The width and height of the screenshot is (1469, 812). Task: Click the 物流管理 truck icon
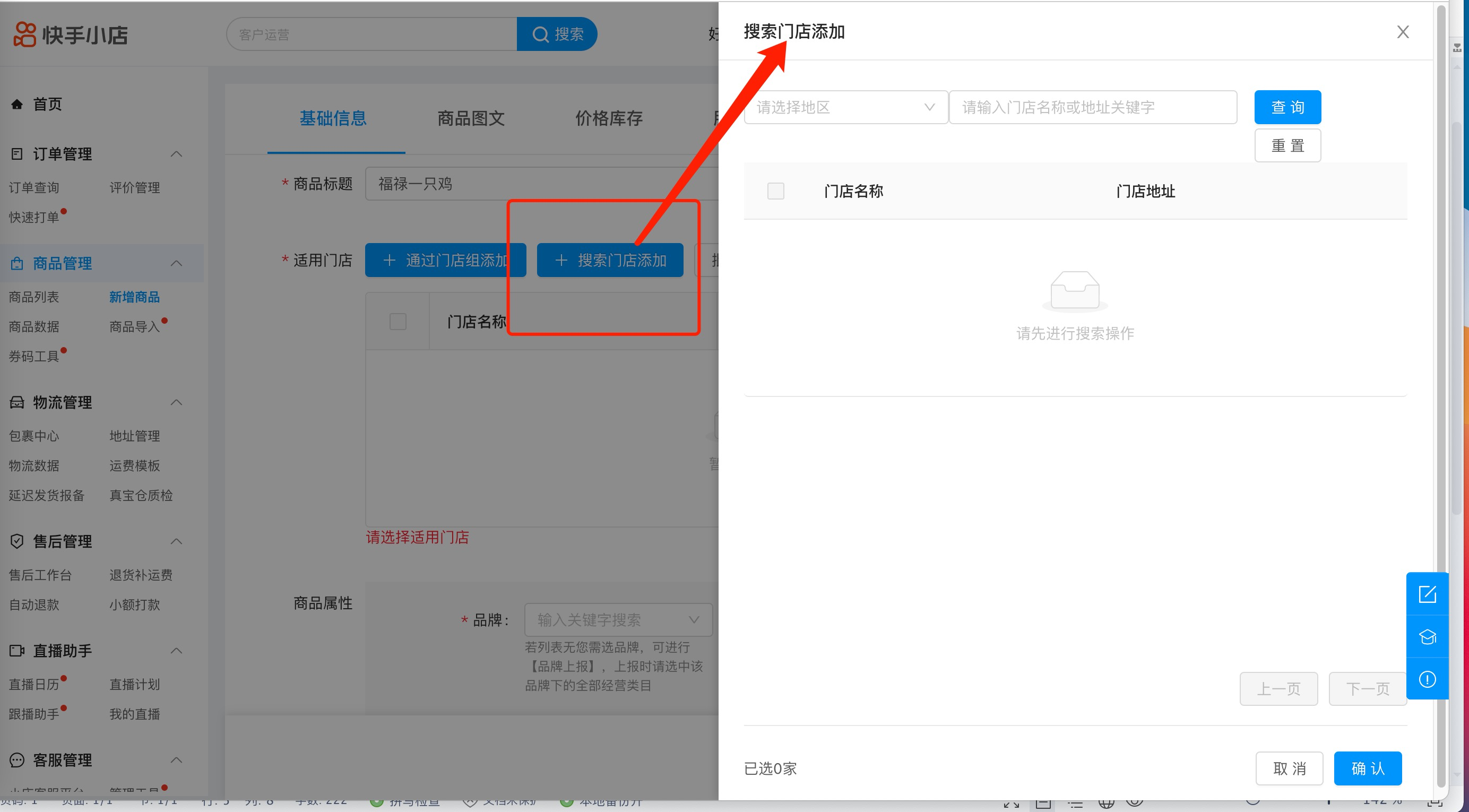pyautogui.click(x=17, y=403)
